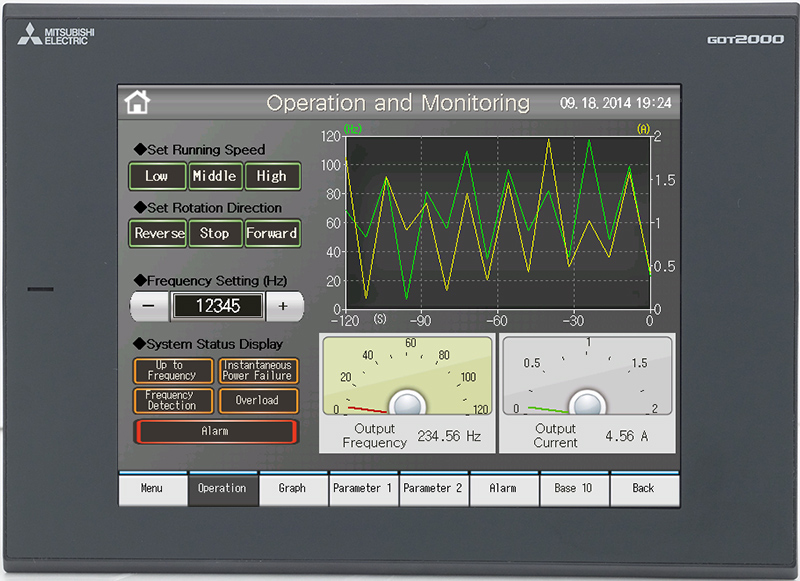Open the Parameter 1 screen
800x581 pixels.
point(363,489)
